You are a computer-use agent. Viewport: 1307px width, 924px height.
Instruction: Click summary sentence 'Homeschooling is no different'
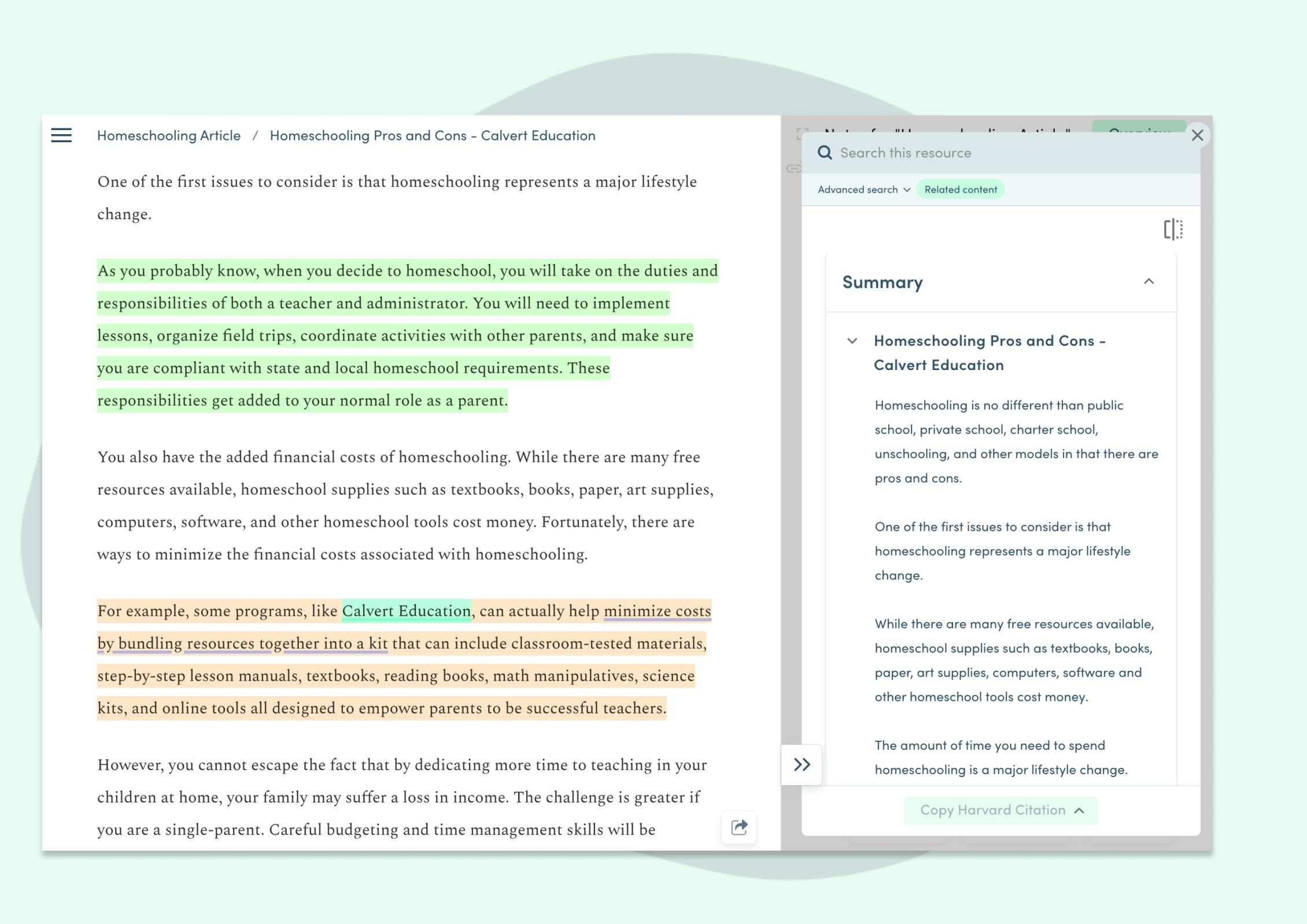tap(1016, 442)
